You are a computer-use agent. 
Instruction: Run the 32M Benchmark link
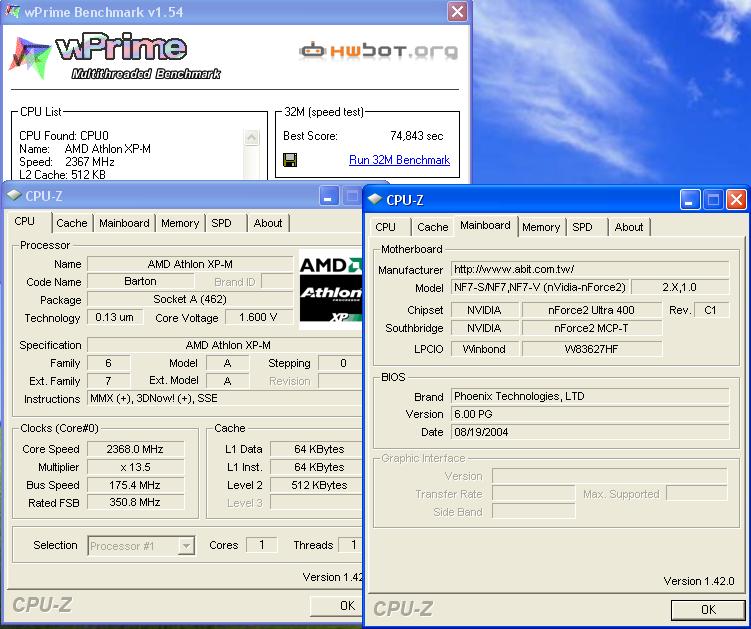pyautogui.click(x=399, y=160)
